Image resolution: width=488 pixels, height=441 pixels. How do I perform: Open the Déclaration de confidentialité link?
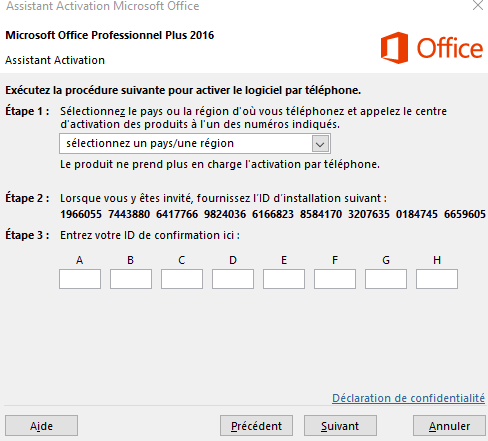point(408,398)
